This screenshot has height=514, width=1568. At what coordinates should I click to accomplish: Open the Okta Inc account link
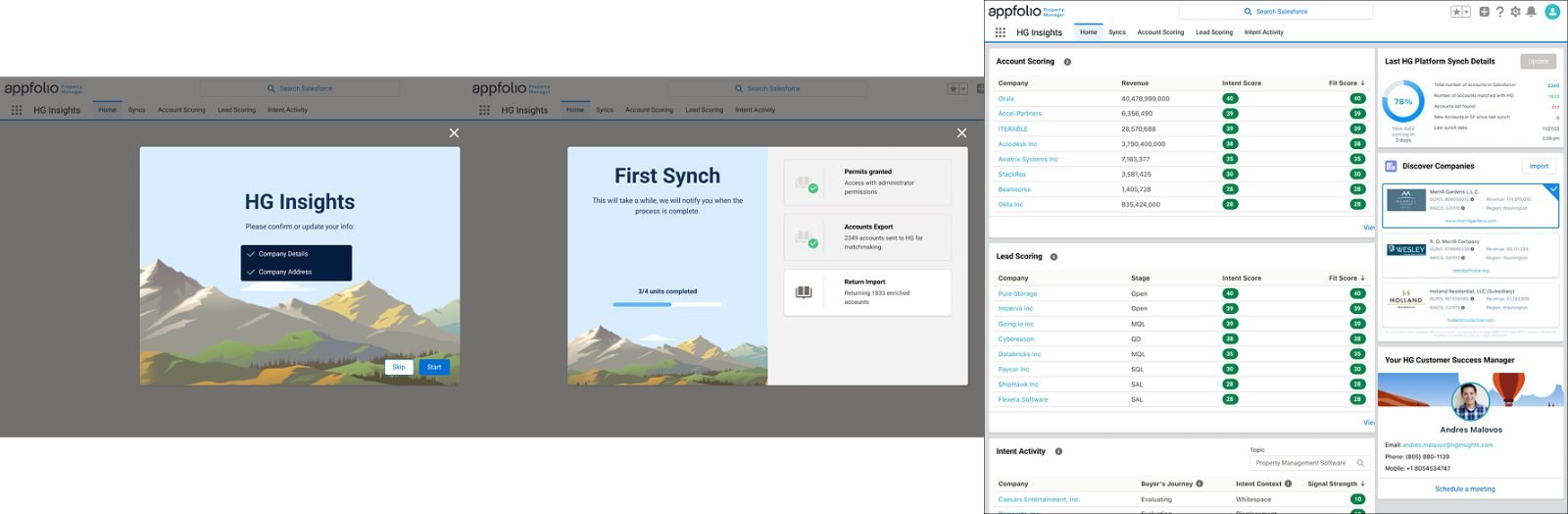(x=1010, y=205)
